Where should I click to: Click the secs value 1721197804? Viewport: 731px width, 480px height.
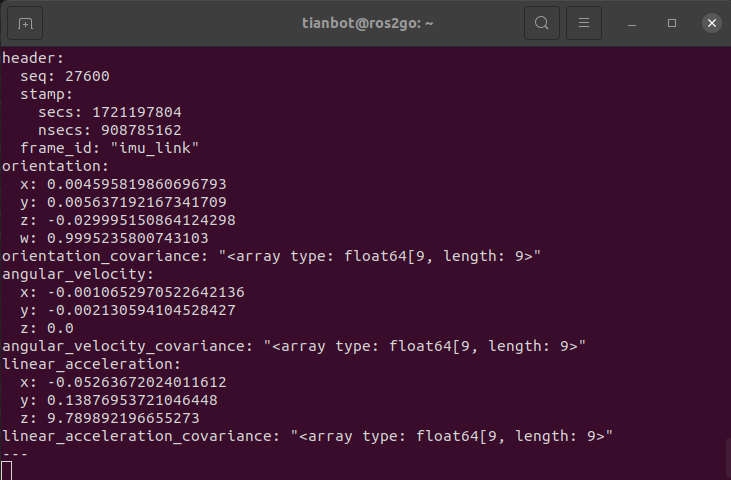pos(136,112)
